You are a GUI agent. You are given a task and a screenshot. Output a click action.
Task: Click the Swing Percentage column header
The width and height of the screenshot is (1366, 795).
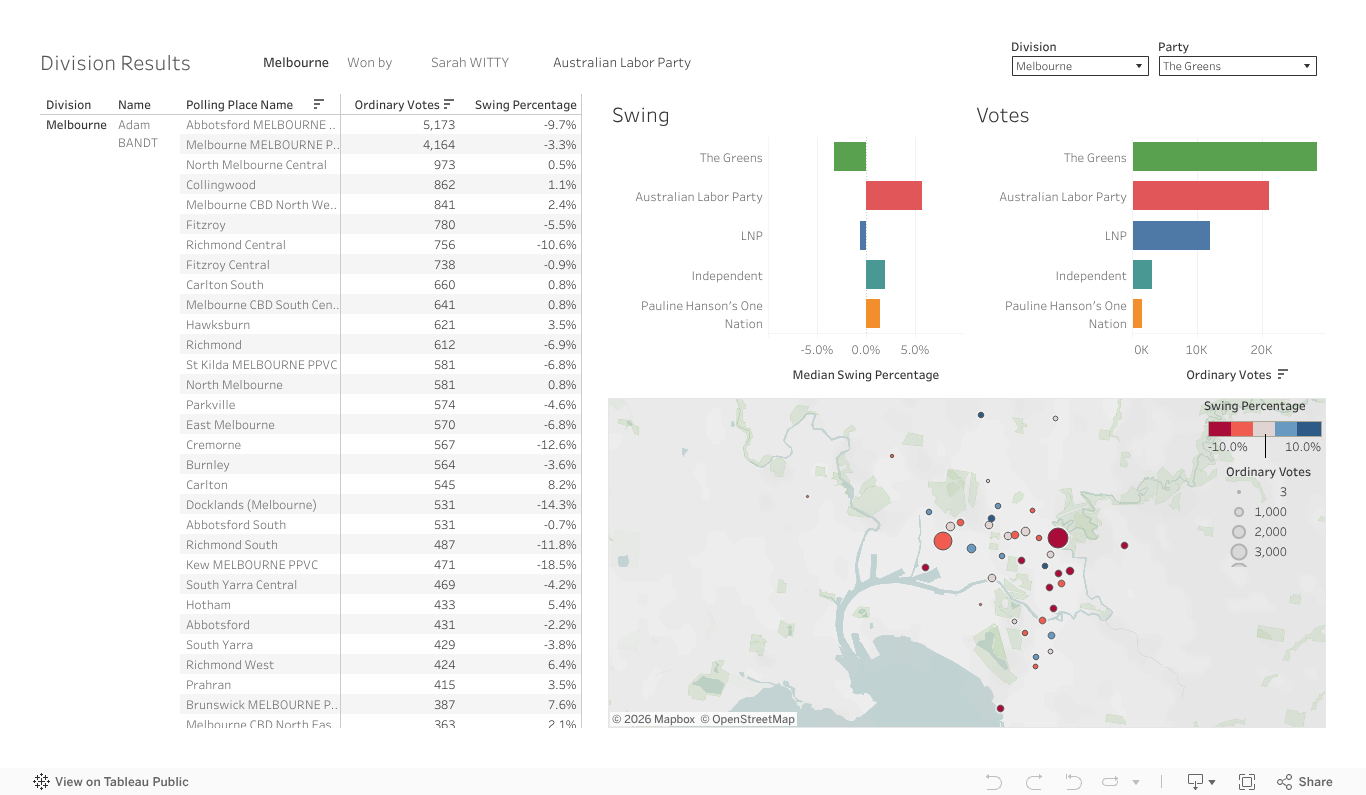tap(525, 104)
